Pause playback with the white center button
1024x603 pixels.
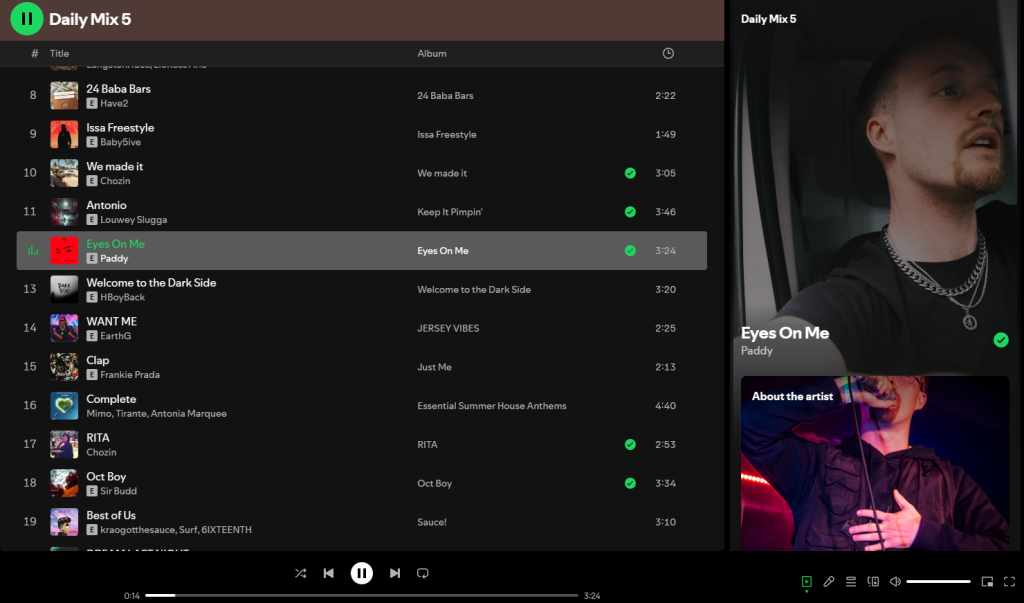[x=362, y=573]
